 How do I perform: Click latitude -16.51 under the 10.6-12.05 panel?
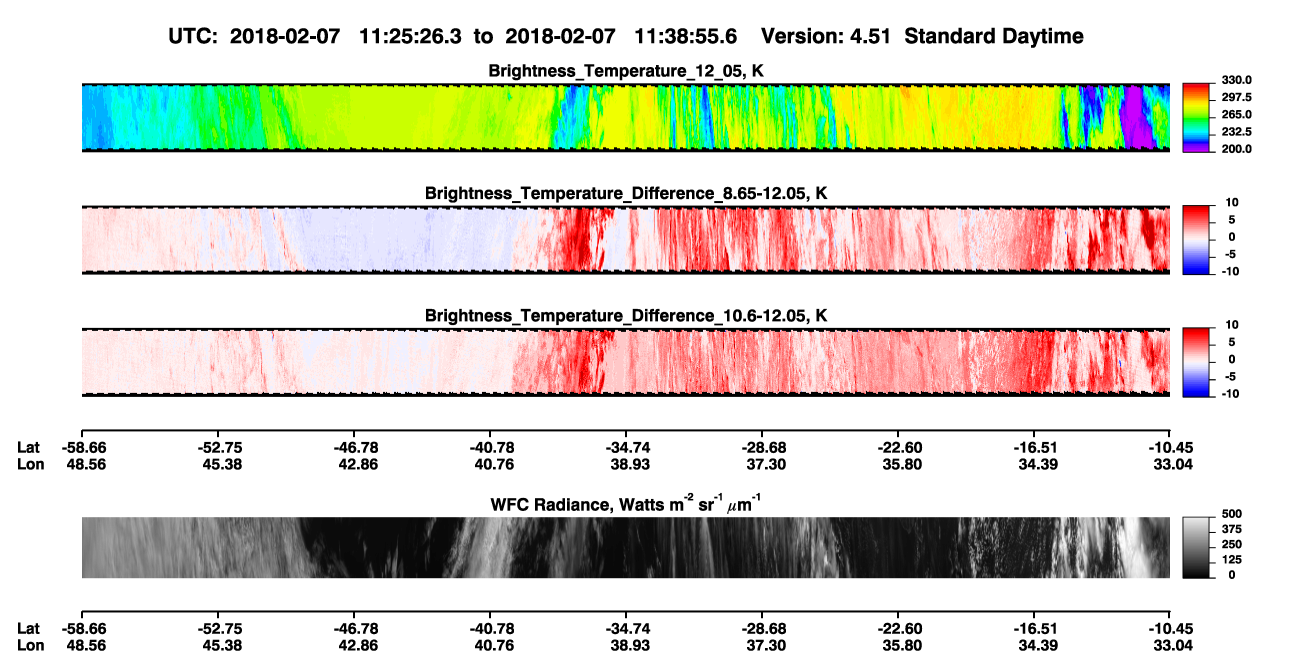tap(1034, 447)
